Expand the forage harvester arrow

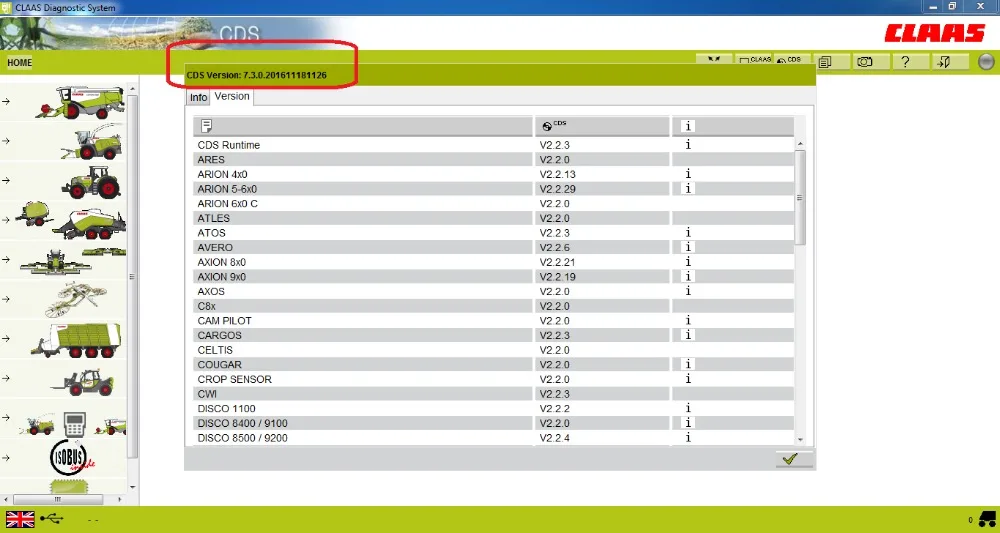tap(6, 141)
